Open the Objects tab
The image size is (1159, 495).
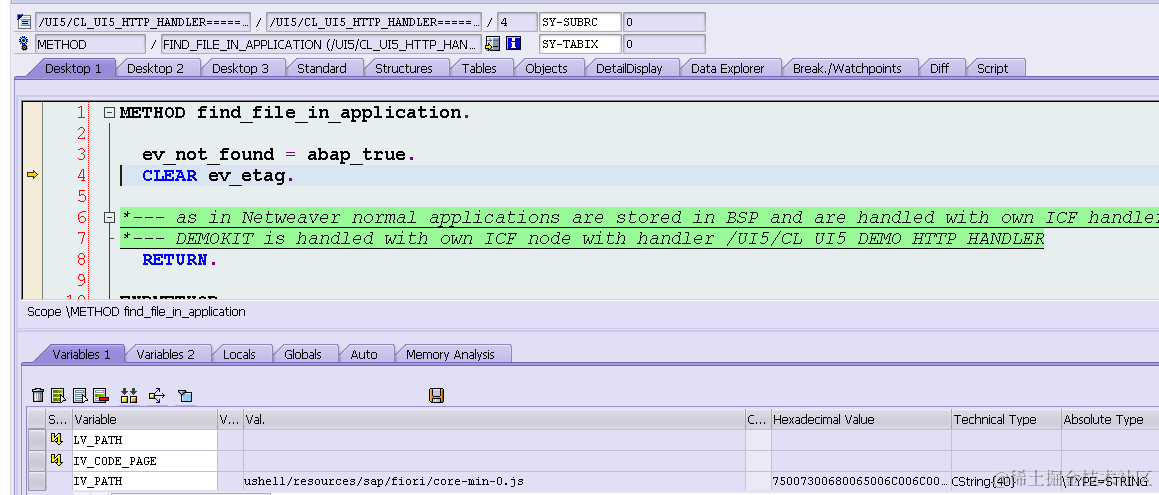point(546,68)
